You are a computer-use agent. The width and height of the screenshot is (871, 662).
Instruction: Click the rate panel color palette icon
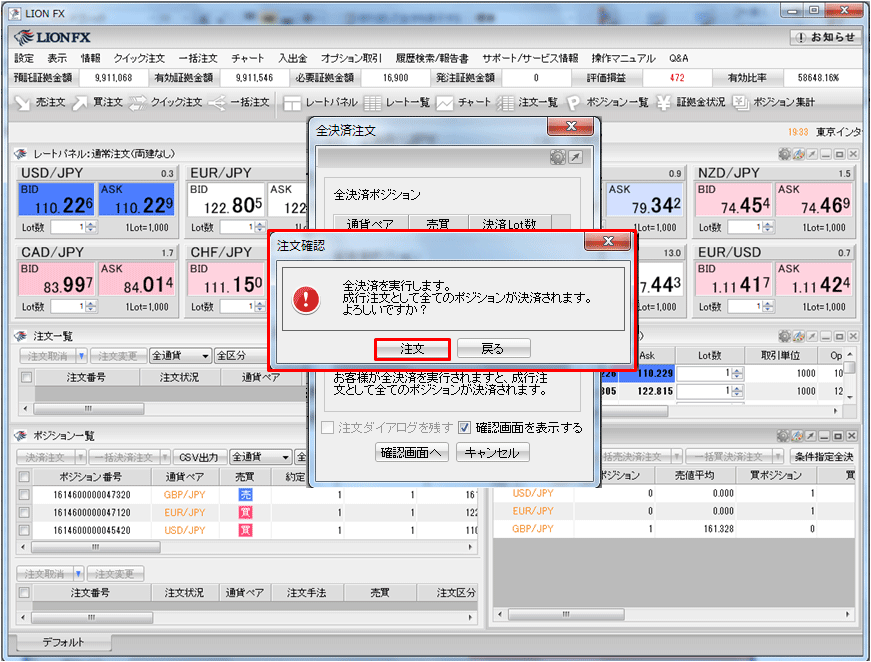pyautogui.click(x=798, y=154)
